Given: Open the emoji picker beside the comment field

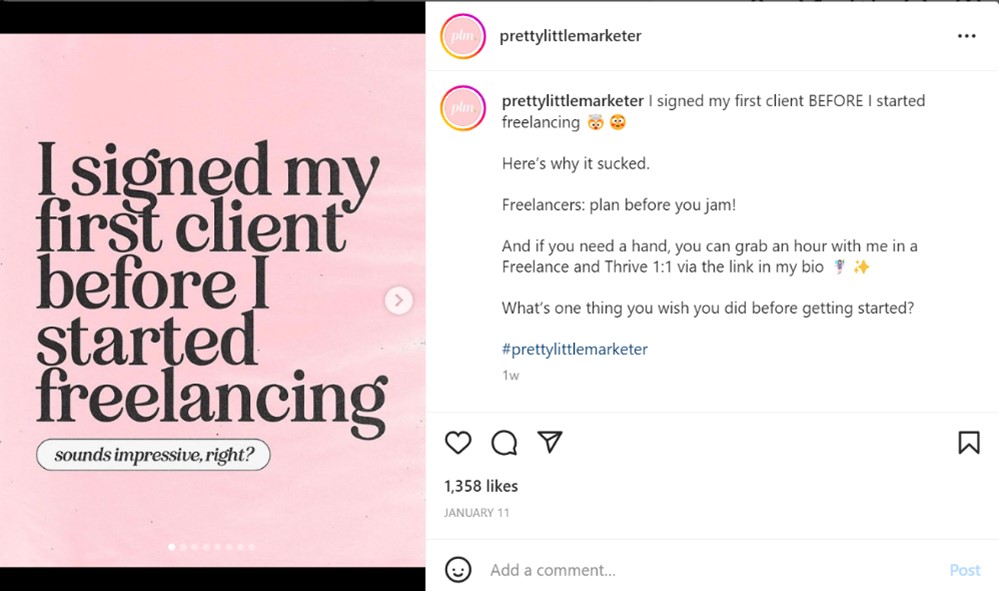Looking at the screenshot, I should (x=459, y=570).
